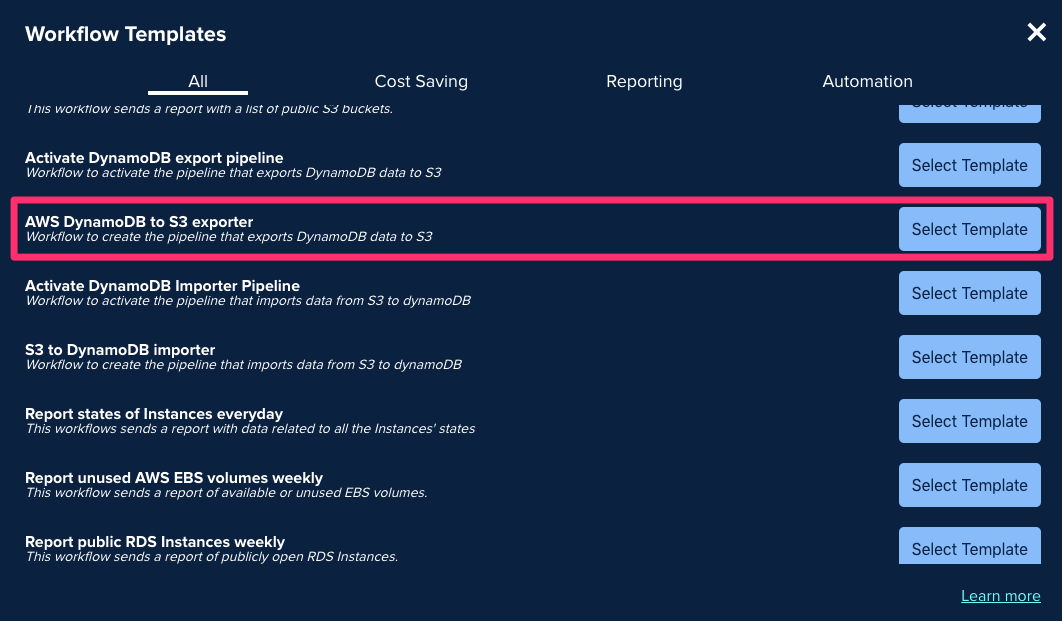Click the AWS DynamoDB to S3 exporter title
Image resolution: width=1062 pixels, height=621 pixels.
tap(139, 221)
